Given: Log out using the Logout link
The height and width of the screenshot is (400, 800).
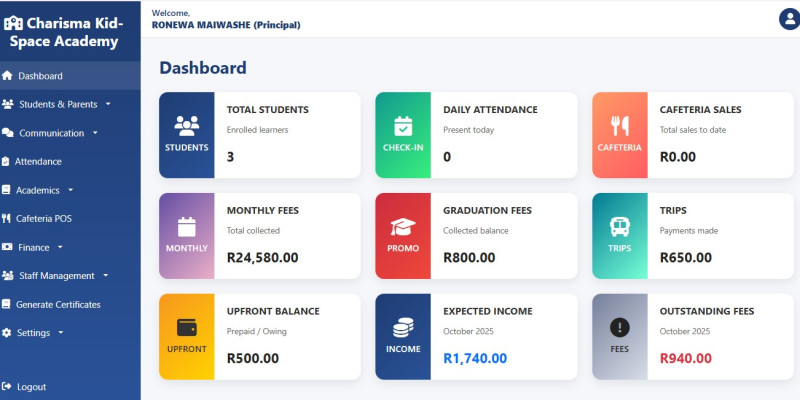Looking at the screenshot, I should pos(31,387).
